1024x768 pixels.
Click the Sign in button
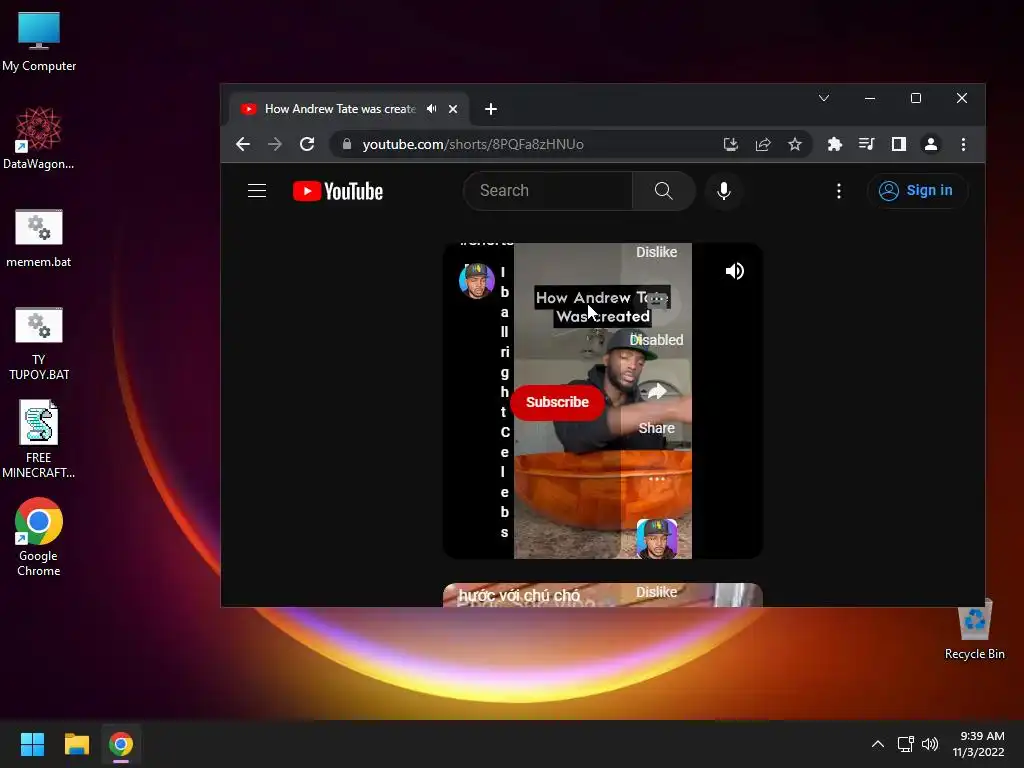click(x=917, y=191)
